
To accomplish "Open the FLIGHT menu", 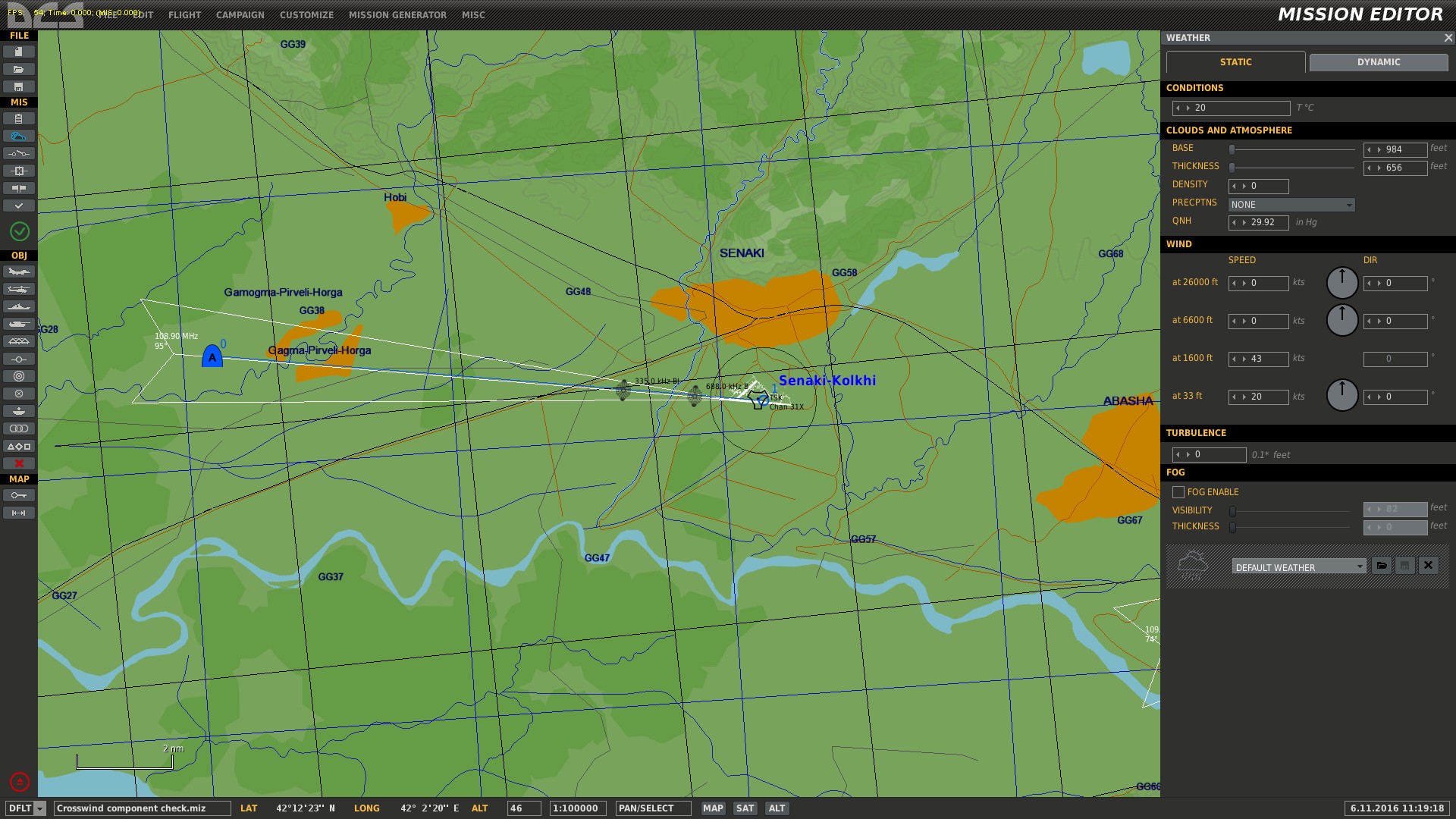I will (185, 15).
